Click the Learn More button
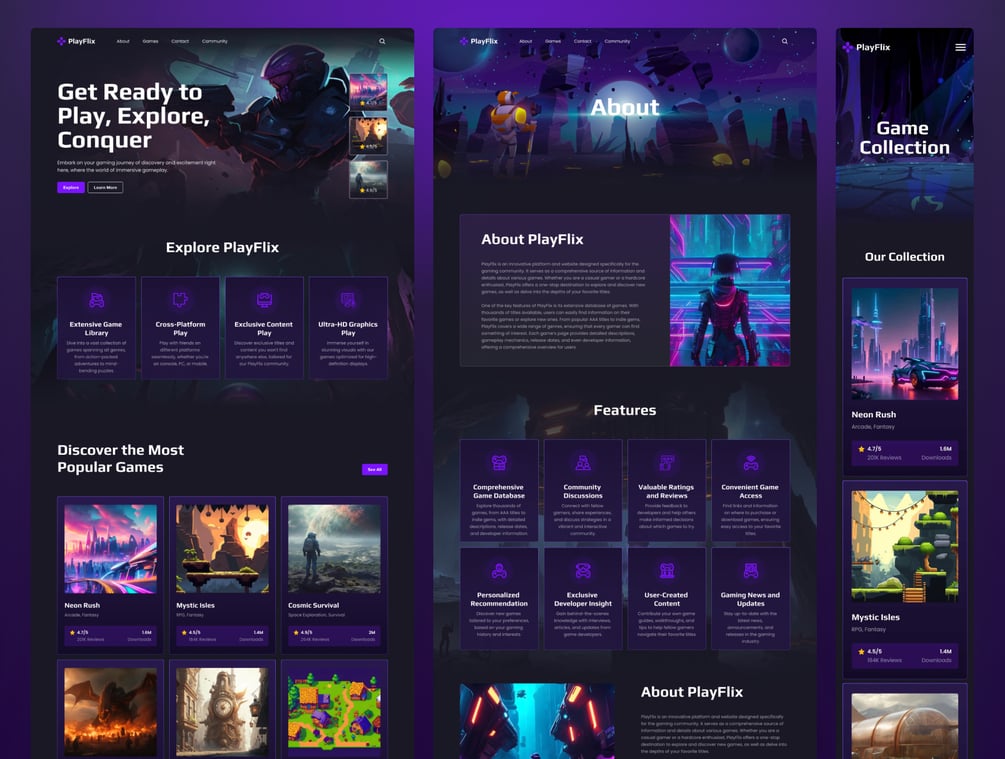This screenshot has height=759, width=1005. [x=105, y=188]
